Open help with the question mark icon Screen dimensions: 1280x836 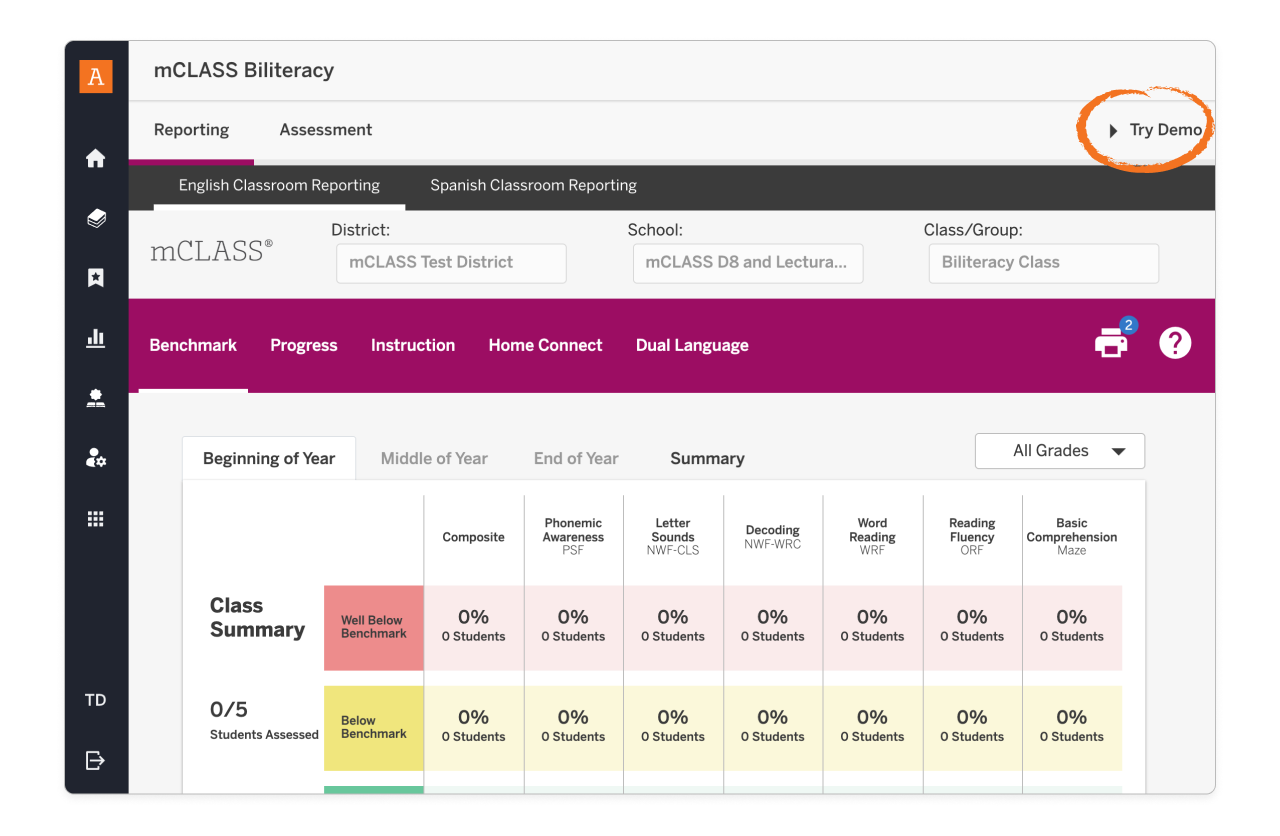(1175, 344)
